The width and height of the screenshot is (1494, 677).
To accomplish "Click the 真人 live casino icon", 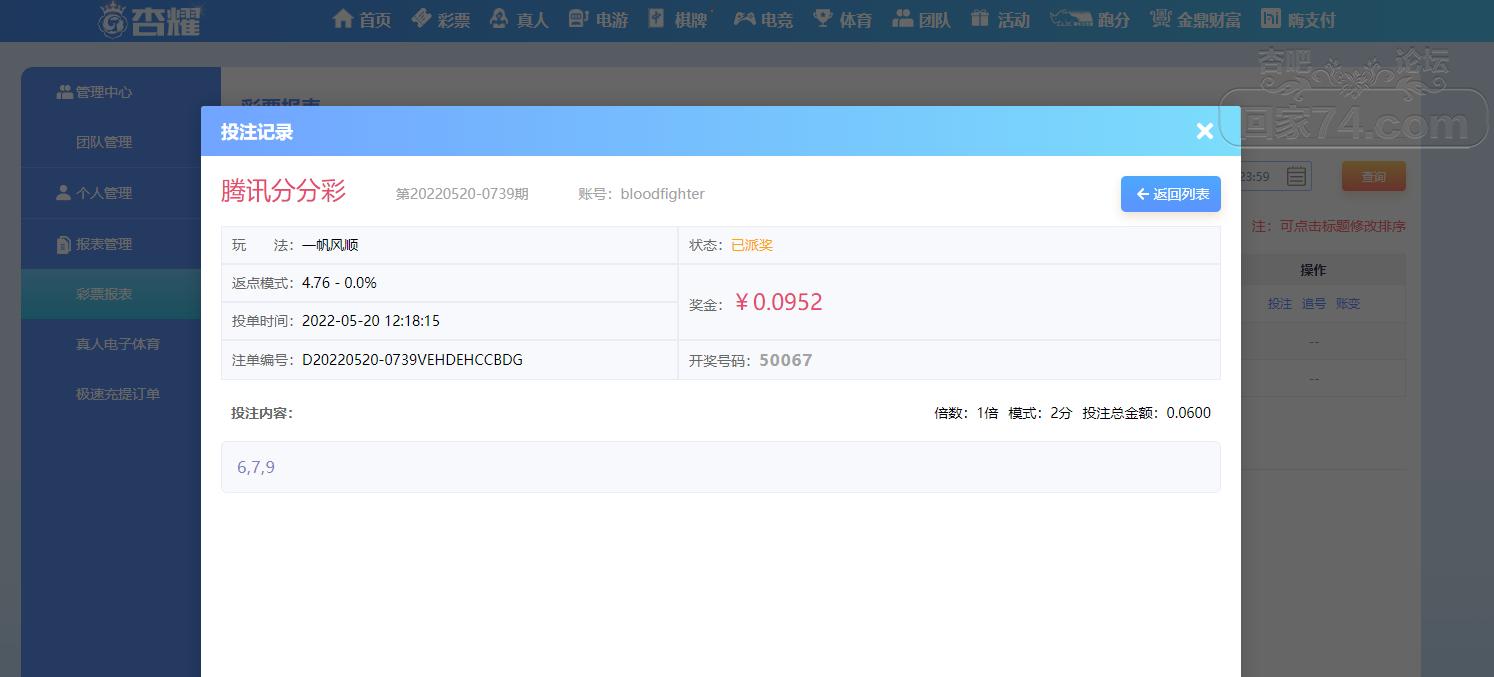I will click(x=499, y=18).
